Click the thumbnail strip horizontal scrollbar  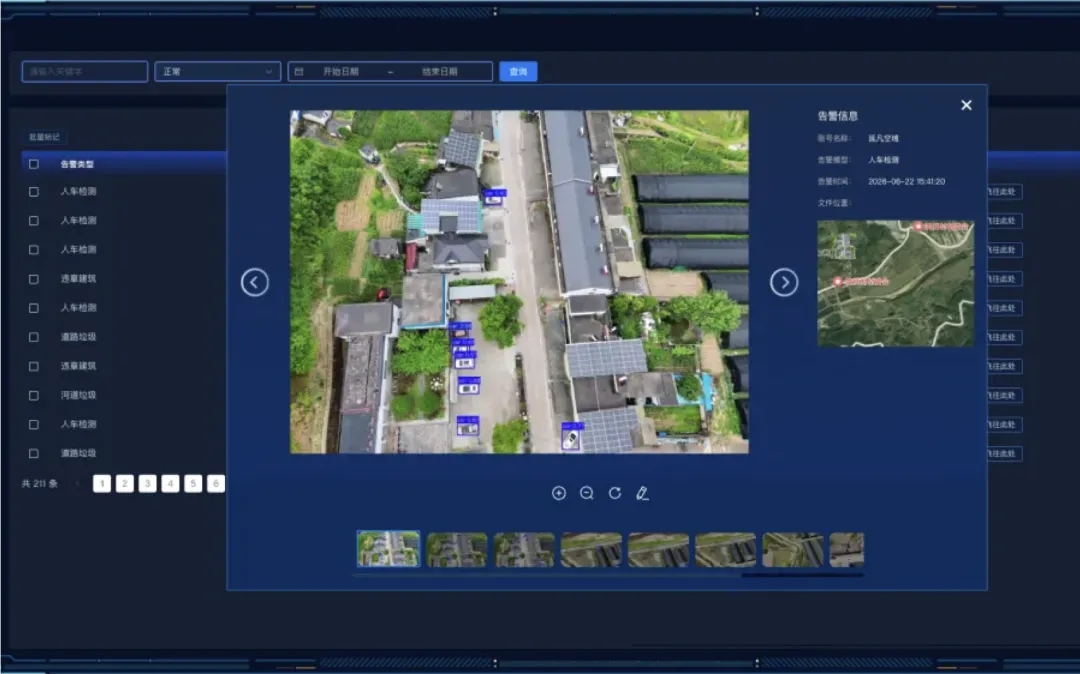(802, 575)
